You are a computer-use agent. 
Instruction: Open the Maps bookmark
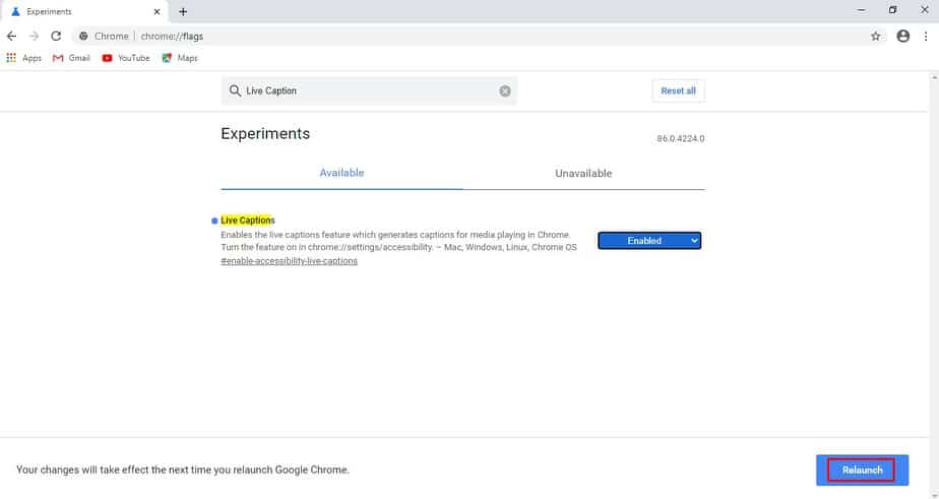click(x=179, y=58)
